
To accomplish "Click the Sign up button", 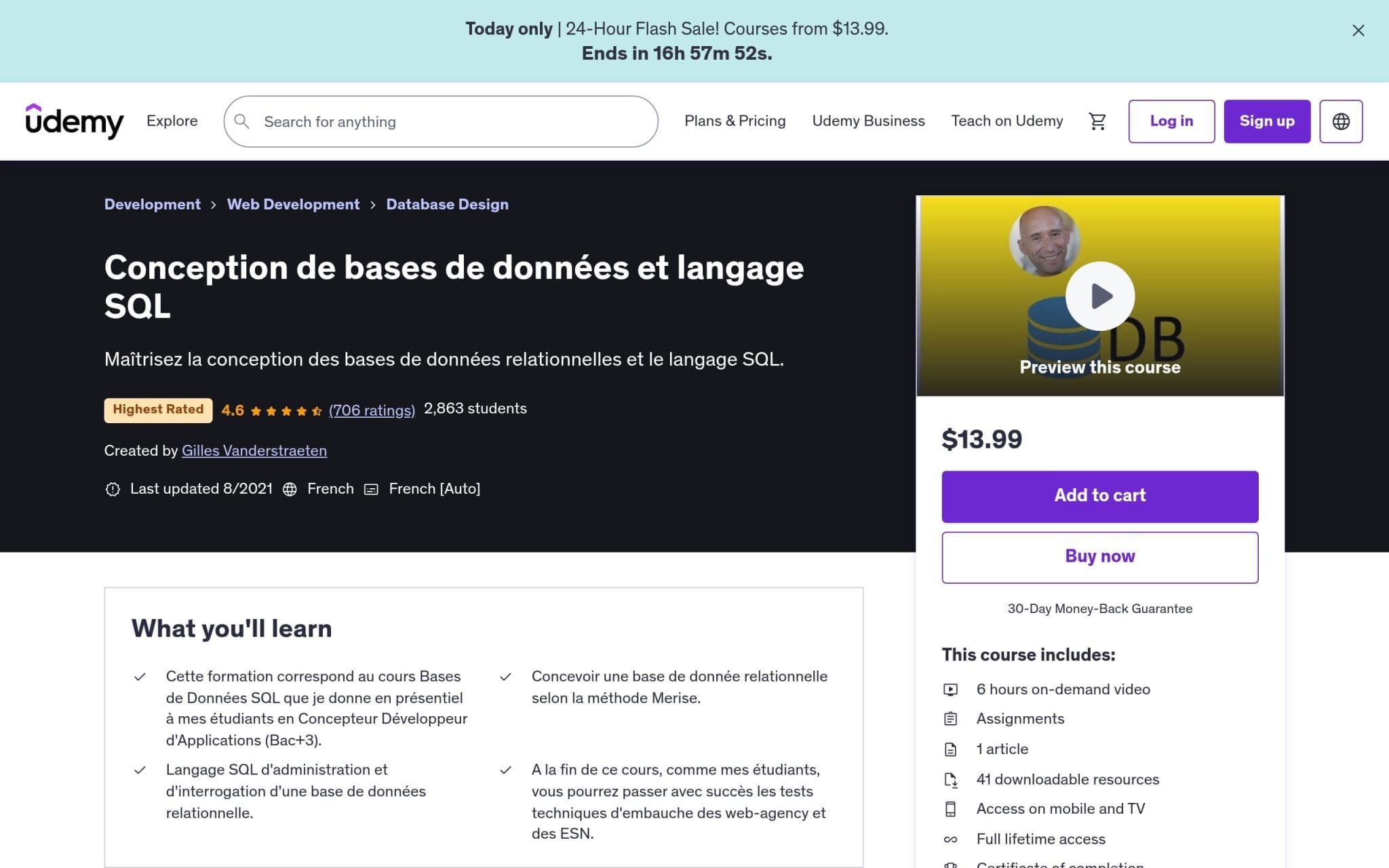I will [x=1267, y=121].
